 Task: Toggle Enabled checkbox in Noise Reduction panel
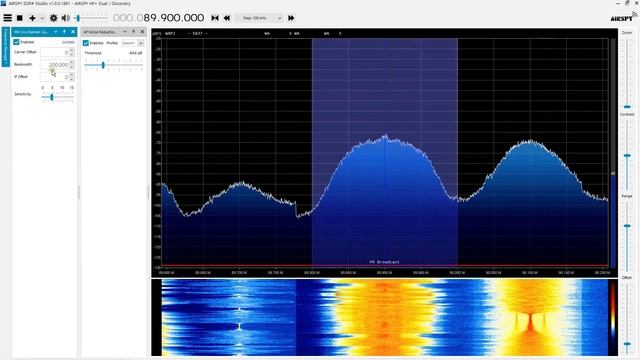click(86, 43)
